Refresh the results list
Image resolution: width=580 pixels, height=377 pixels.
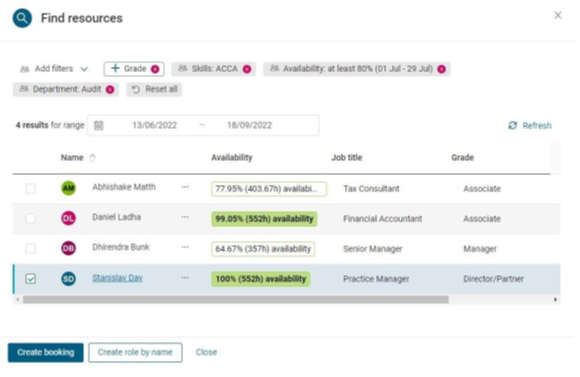click(x=530, y=126)
